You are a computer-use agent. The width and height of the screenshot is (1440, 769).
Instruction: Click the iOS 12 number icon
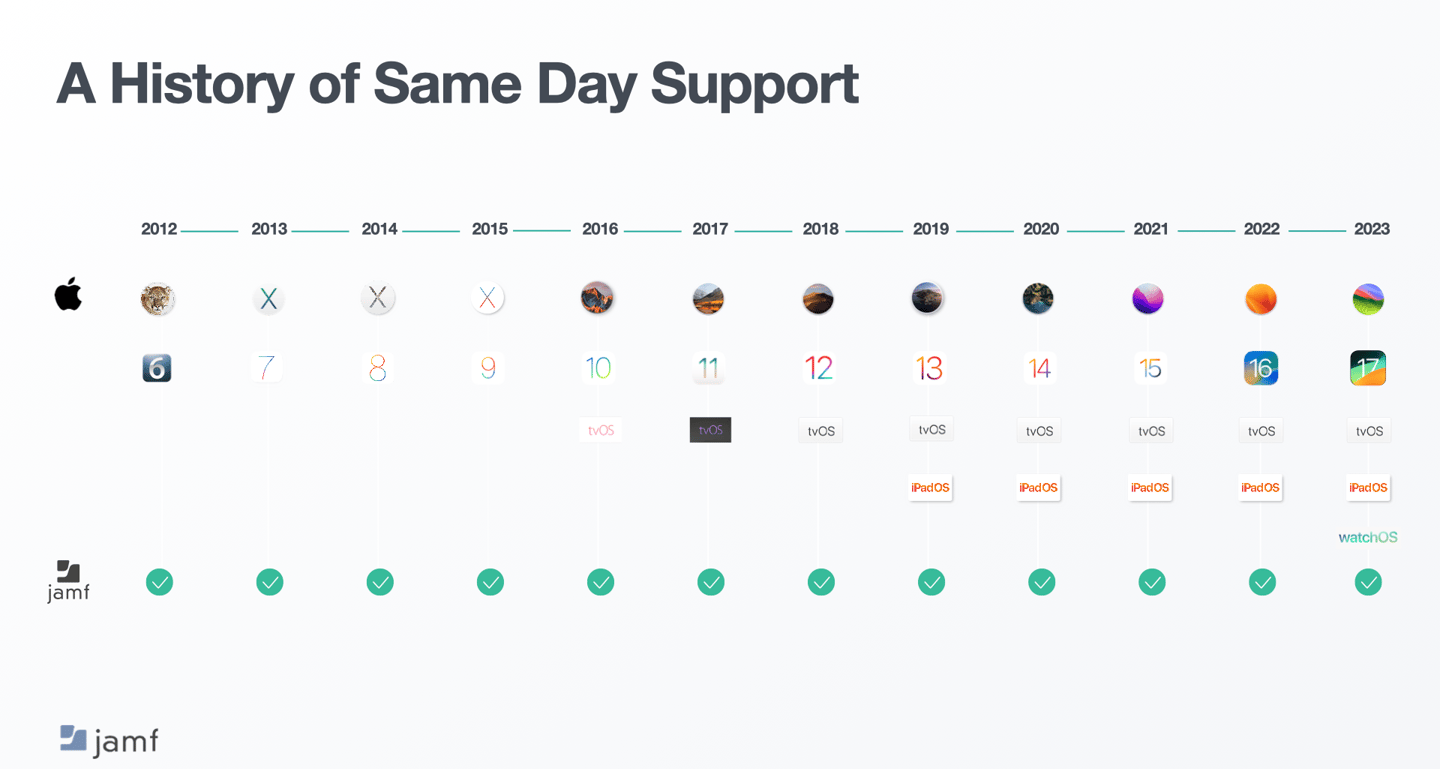pyautogui.click(x=819, y=368)
